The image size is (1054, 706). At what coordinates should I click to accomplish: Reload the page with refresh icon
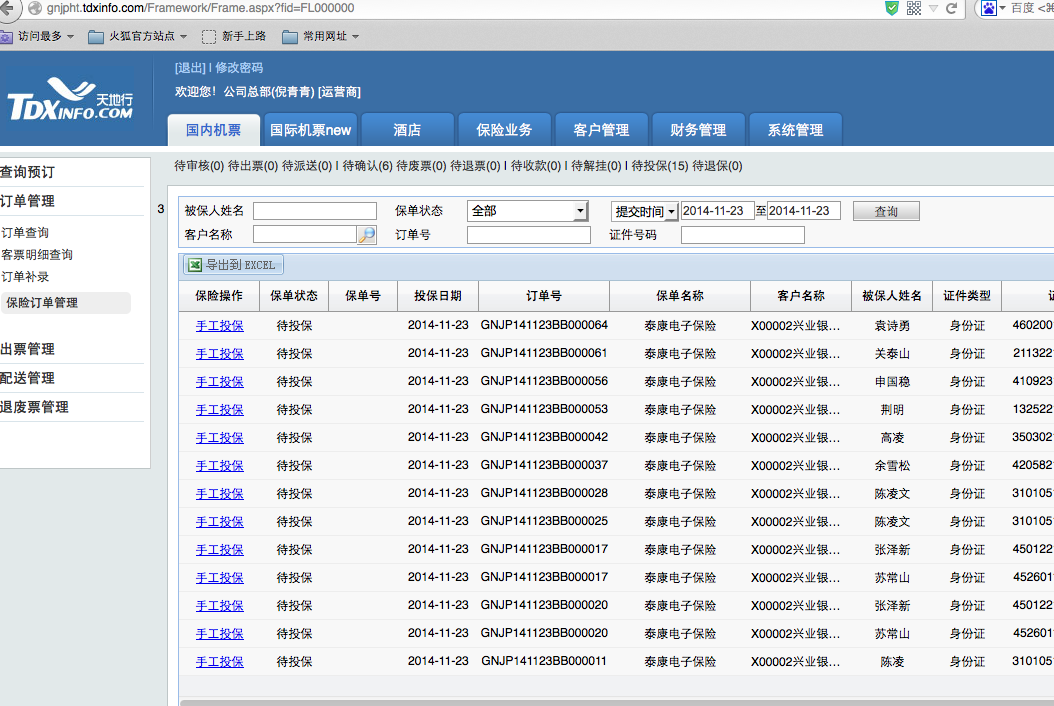pos(951,8)
